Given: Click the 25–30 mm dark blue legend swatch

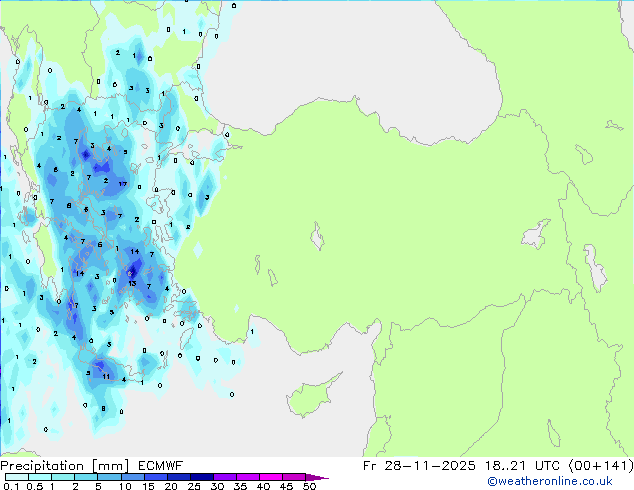Looking at the screenshot, I should pos(201,477).
